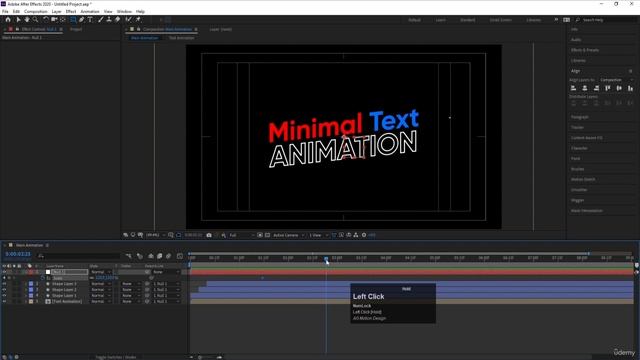This screenshot has height=360, width=640.
Task: Align layers vertically center icon
Action: pos(619,88)
